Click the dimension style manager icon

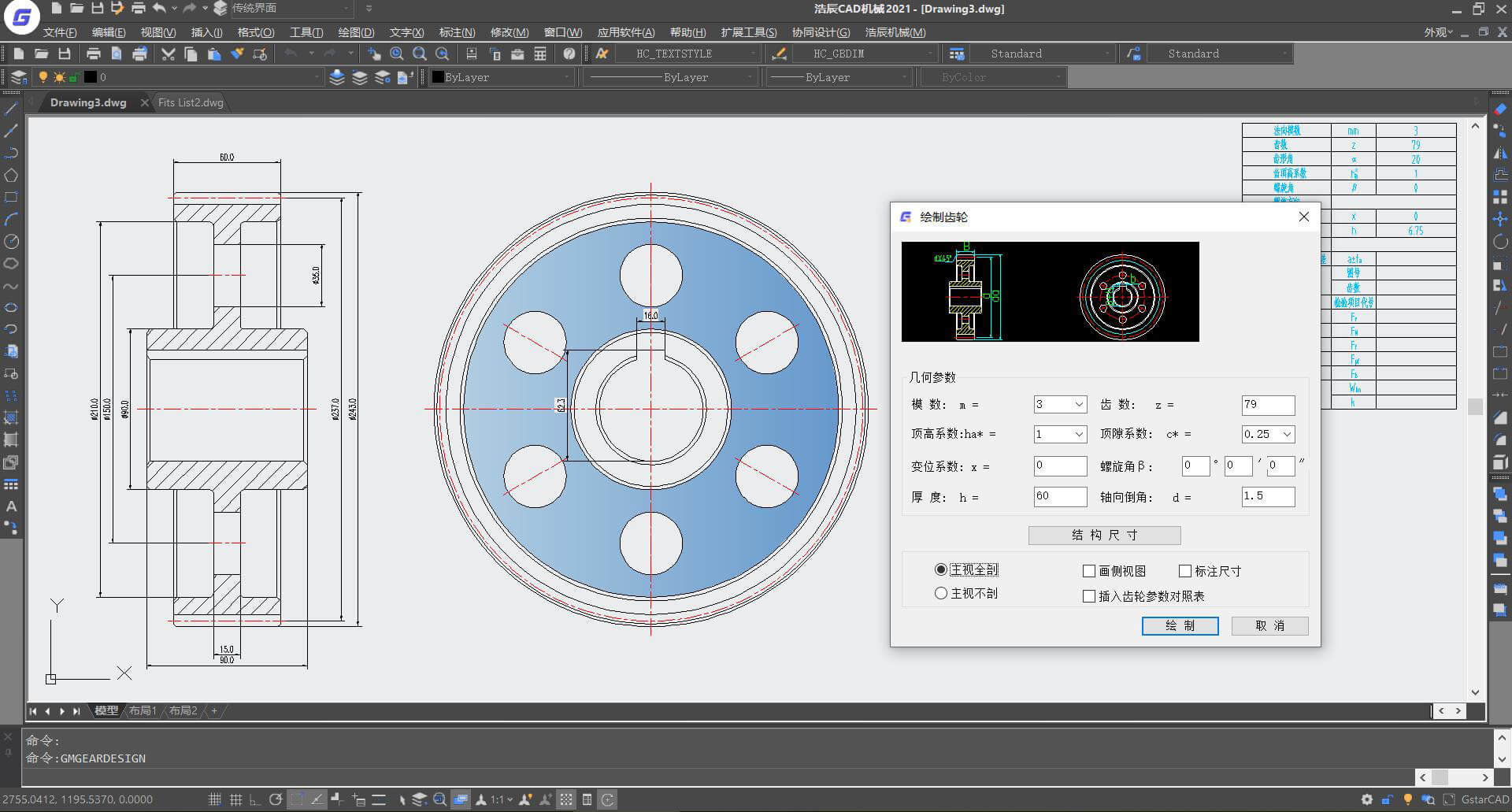[779, 54]
